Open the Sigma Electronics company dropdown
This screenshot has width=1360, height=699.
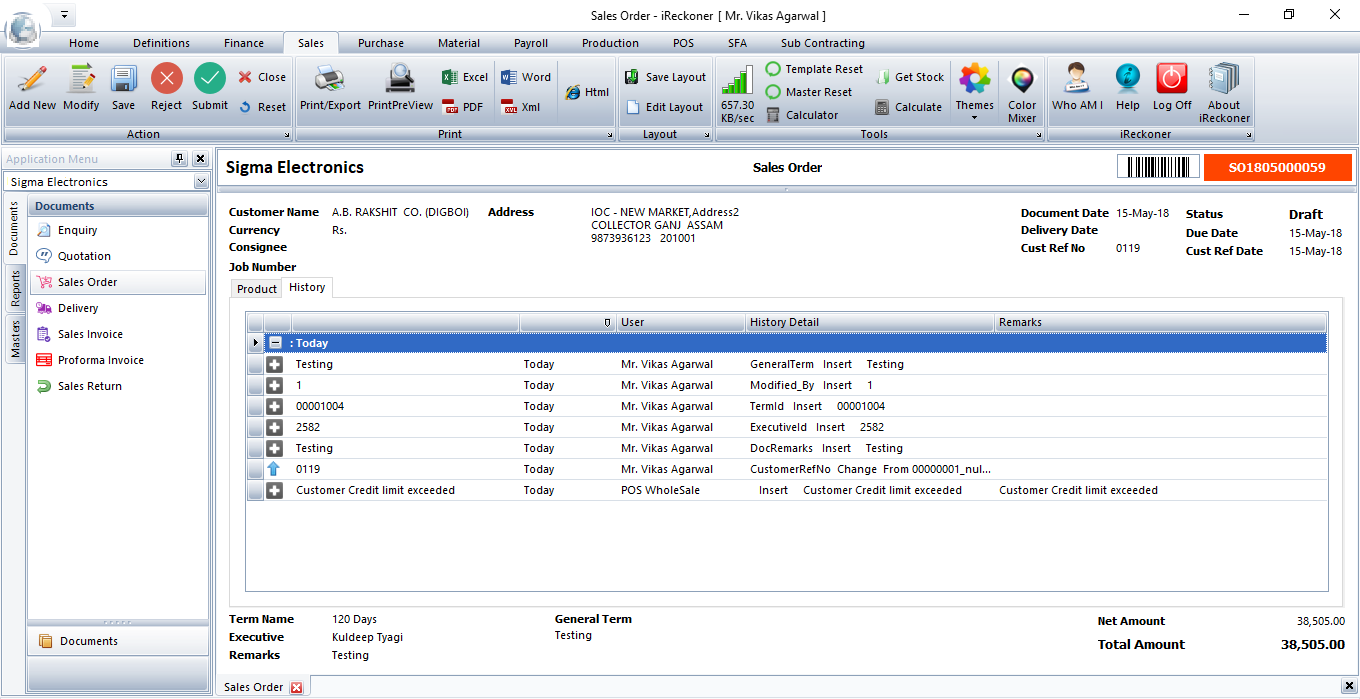click(x=201, y=182)
